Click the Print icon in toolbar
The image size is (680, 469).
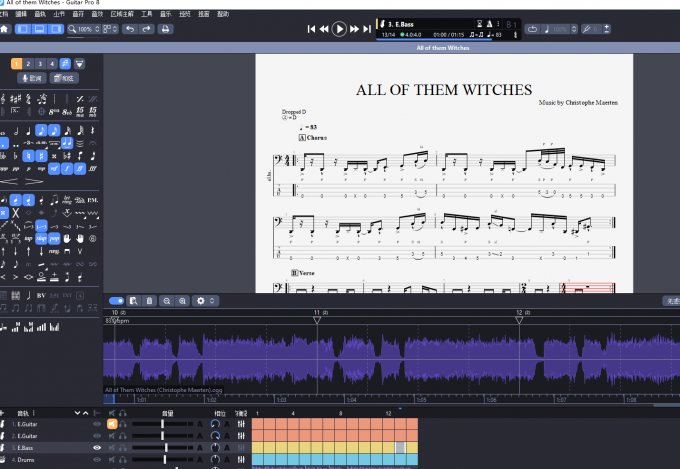coord(165,29)
